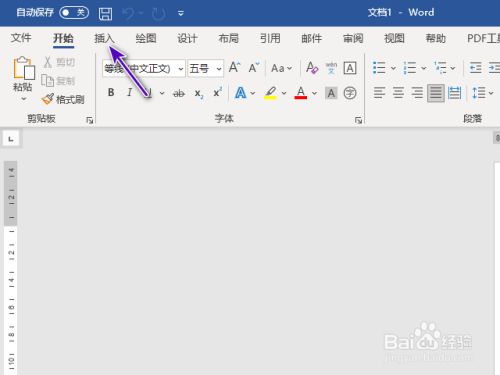
Task: Switch to the 邮件 tab
Action: click(312, 38)
